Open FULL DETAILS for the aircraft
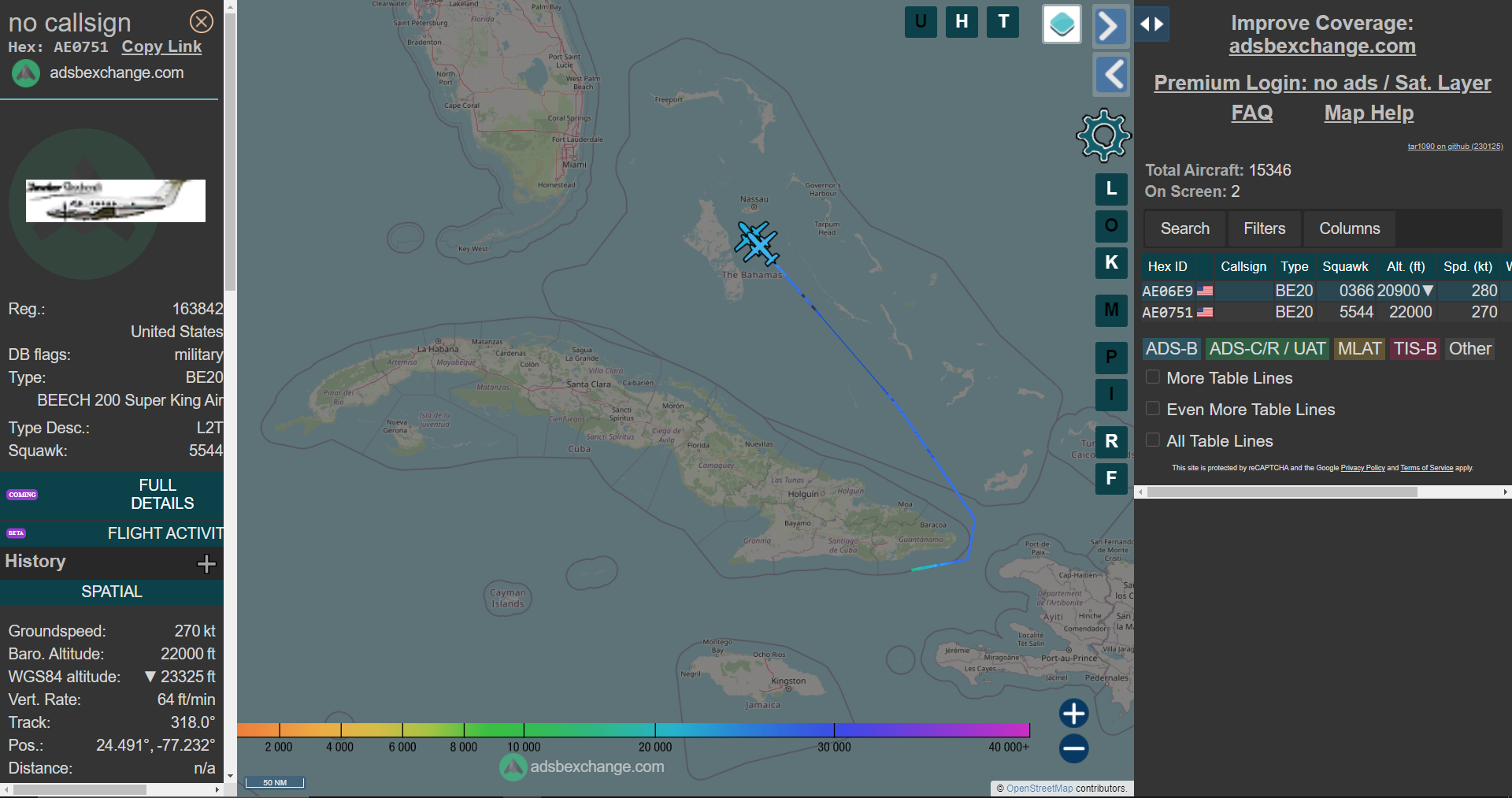 coord(112,495)
